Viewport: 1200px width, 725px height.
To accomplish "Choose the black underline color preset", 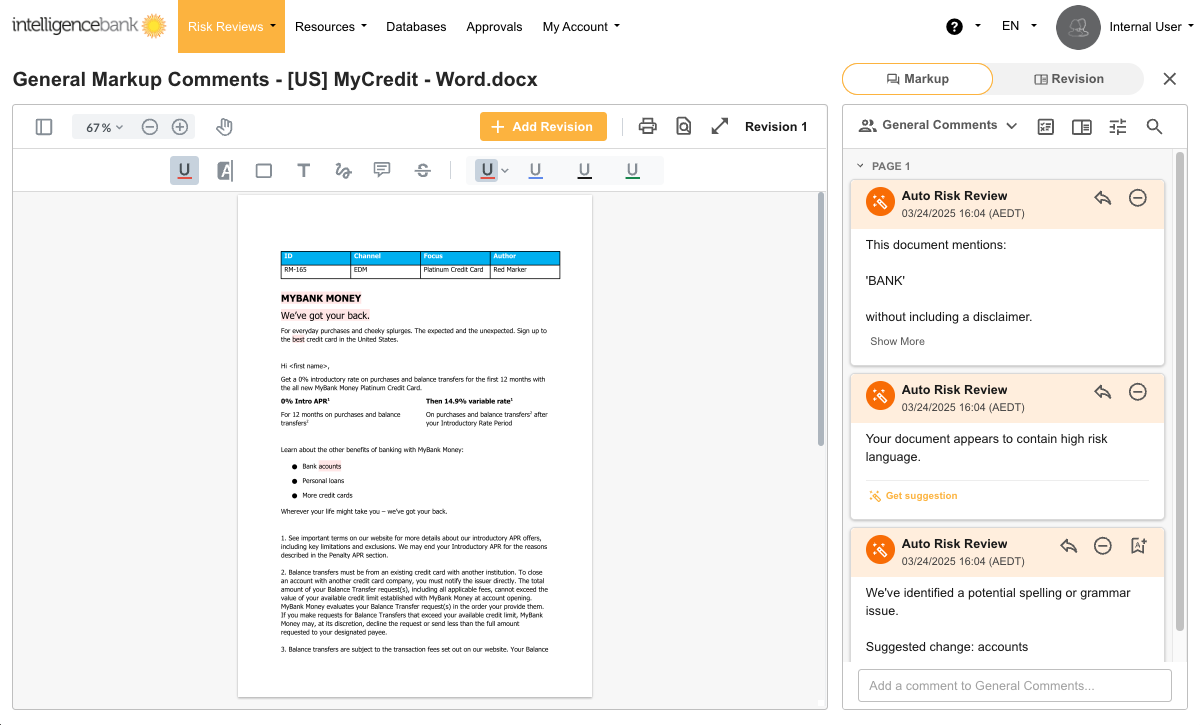I will coord(584,171).
